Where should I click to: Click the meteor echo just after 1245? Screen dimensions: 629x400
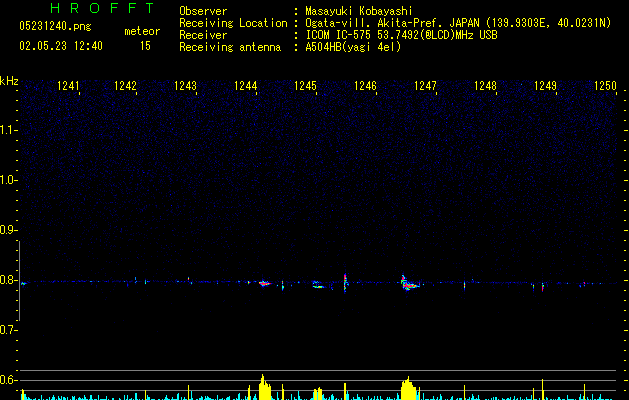click(x=318, y=285)
